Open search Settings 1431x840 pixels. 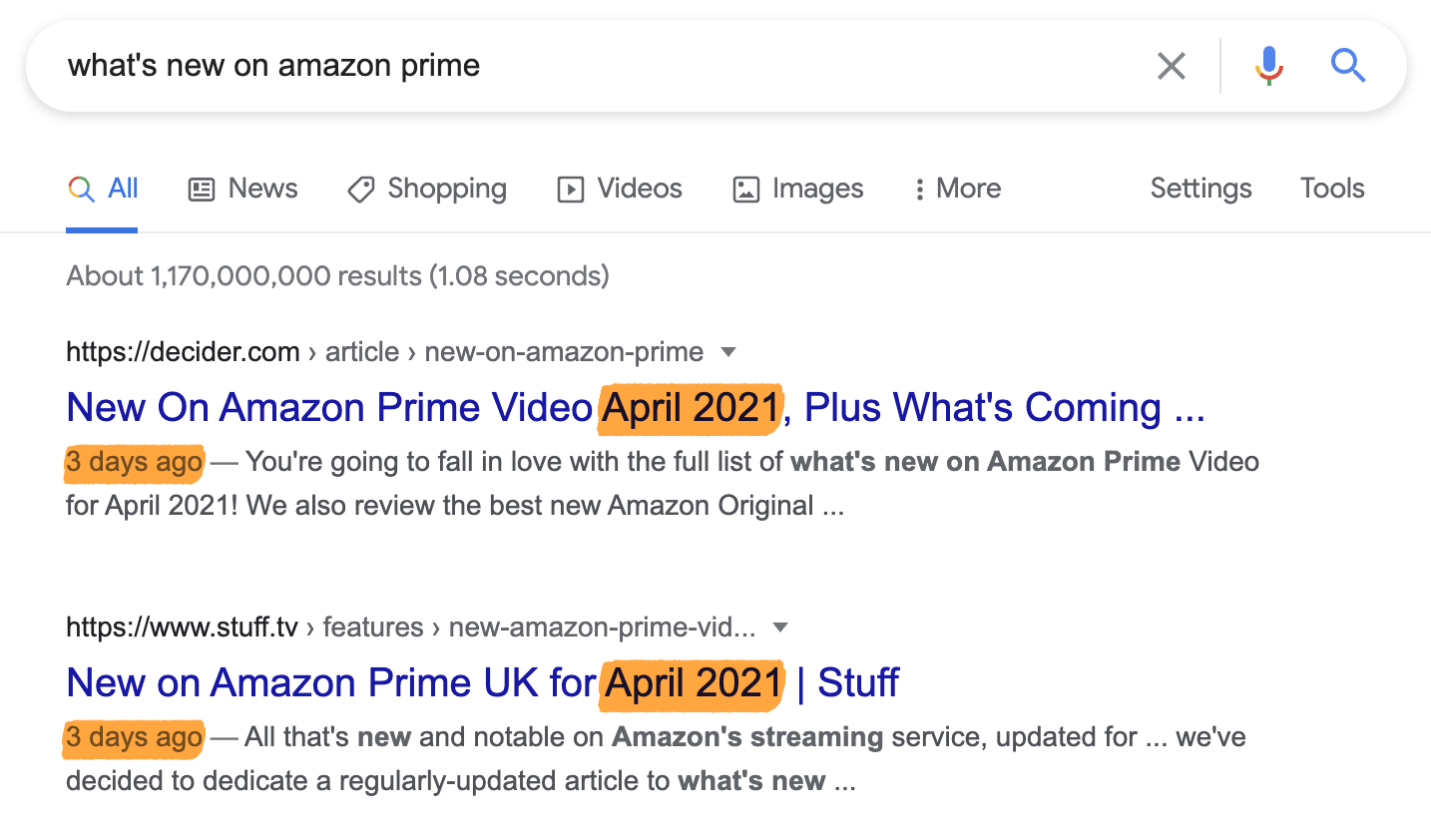pos(1200,189)
